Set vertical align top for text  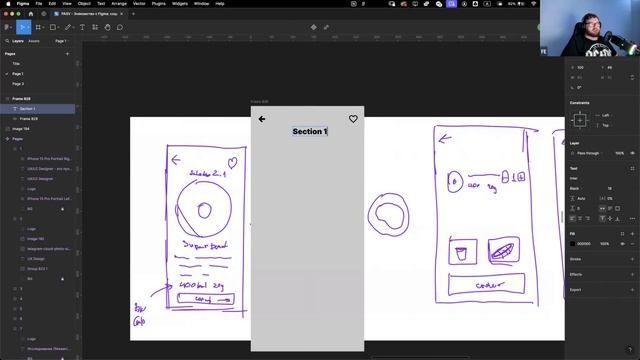tap(602, 219)
